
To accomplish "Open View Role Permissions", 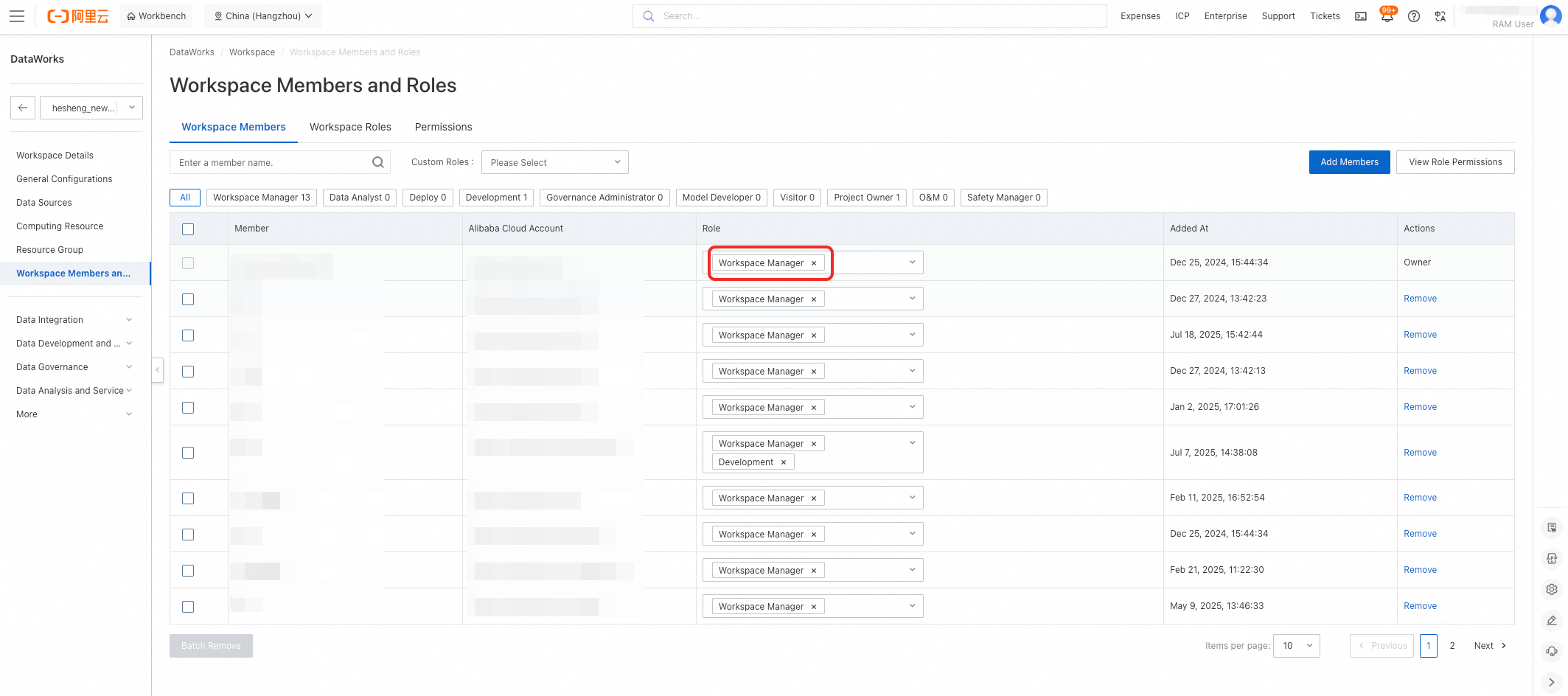I will click(1455, 162).
